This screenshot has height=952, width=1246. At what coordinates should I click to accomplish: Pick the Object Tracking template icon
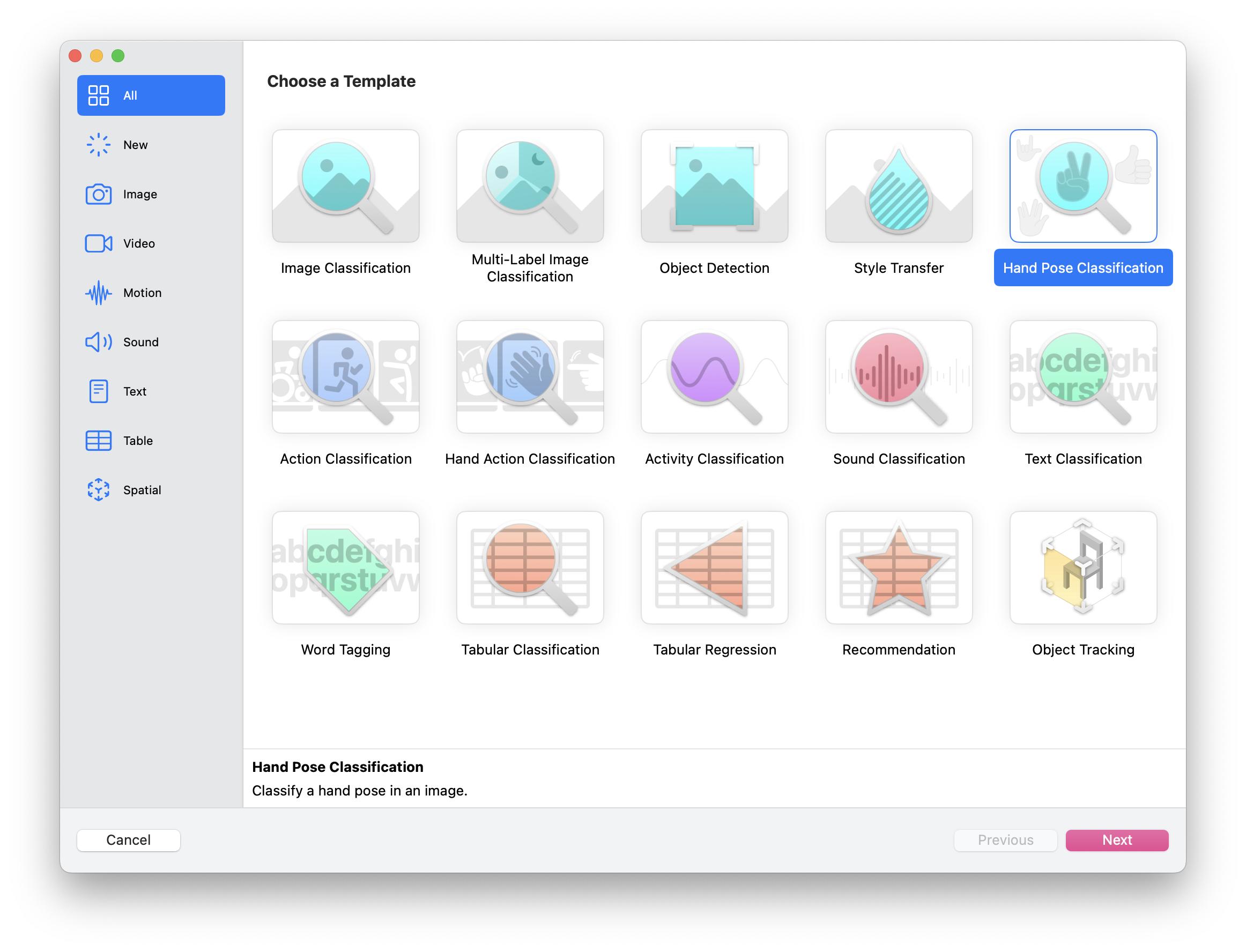tap(1083, 568)
